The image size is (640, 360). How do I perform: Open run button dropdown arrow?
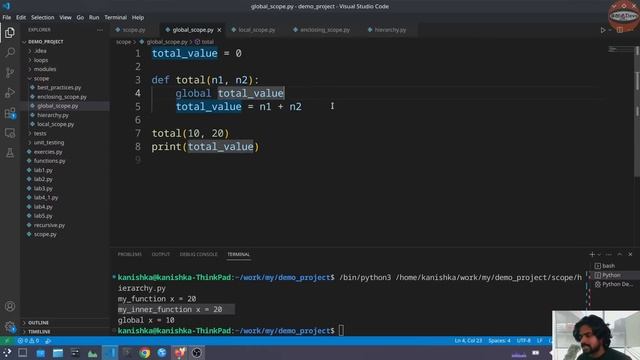[610, 30]
